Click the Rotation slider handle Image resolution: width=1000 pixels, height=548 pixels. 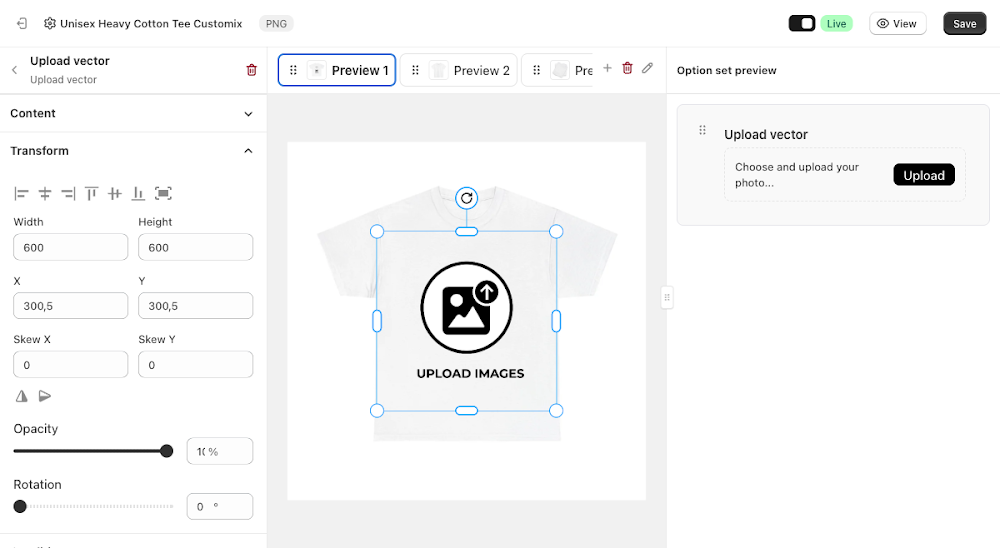tap(20, 507)
